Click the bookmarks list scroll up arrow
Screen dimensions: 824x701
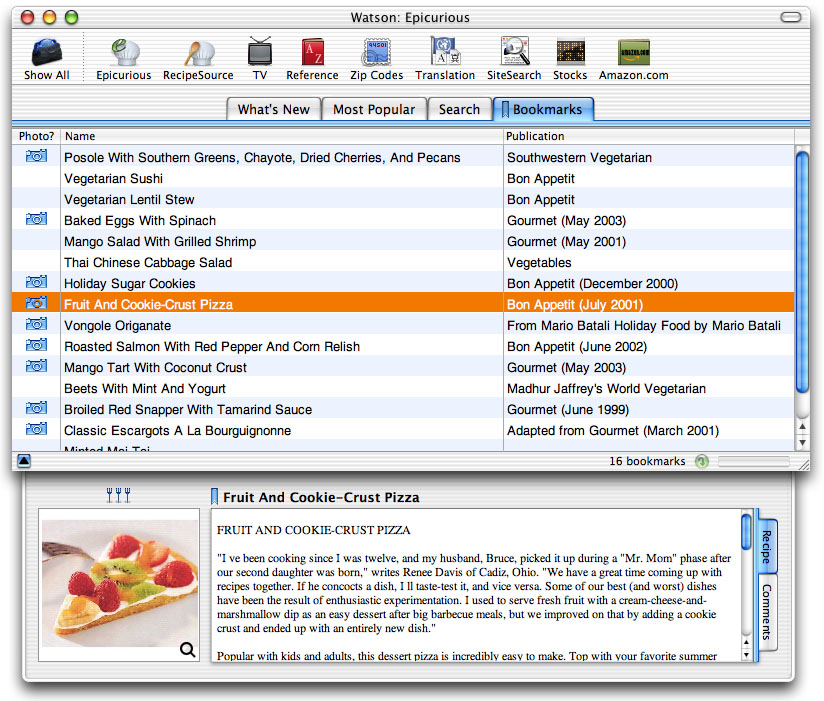[x=802, y=427]
